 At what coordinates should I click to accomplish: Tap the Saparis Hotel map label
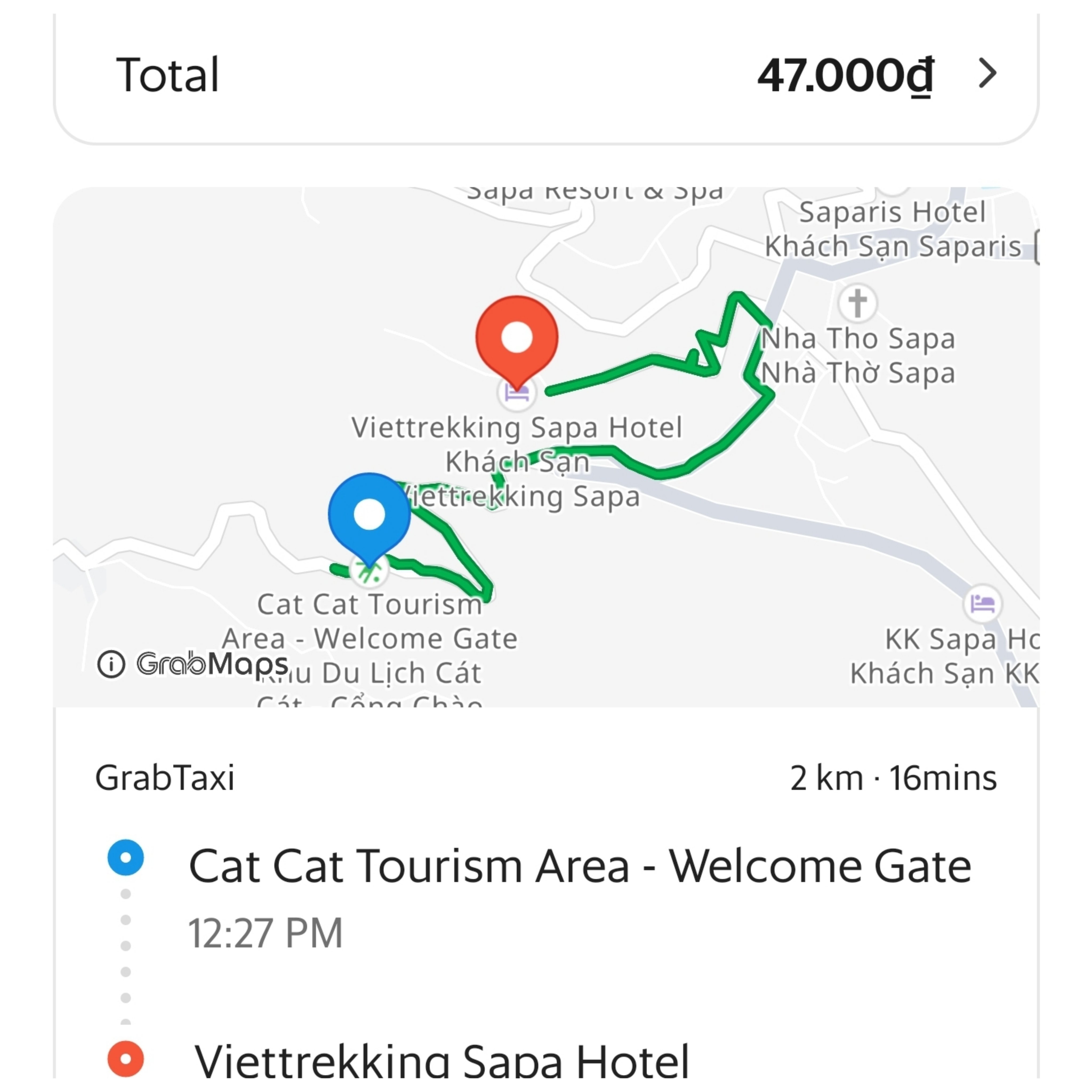[x=892, y=230]
